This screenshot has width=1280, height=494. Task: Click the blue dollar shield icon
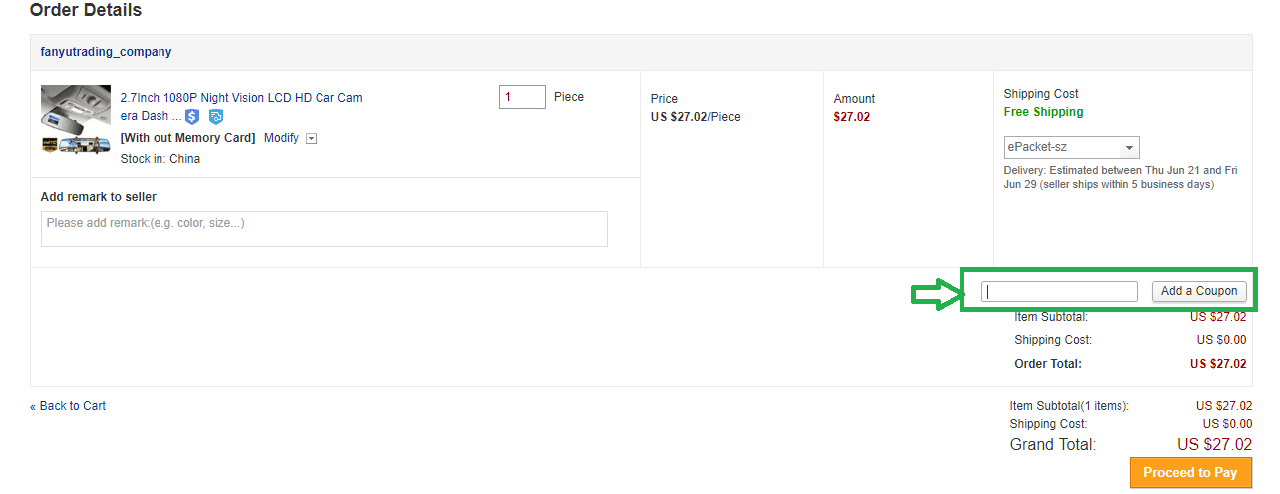click(x=192, y=117)
